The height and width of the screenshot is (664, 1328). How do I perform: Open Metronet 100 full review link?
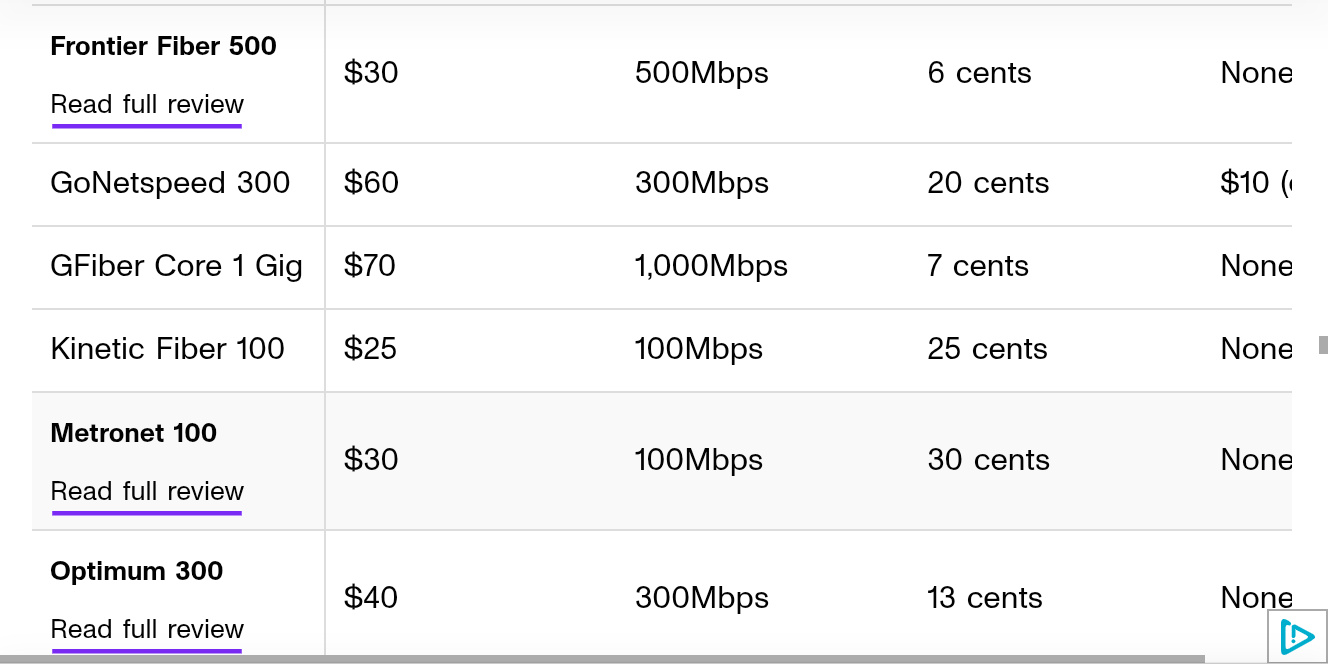(147, 492)
